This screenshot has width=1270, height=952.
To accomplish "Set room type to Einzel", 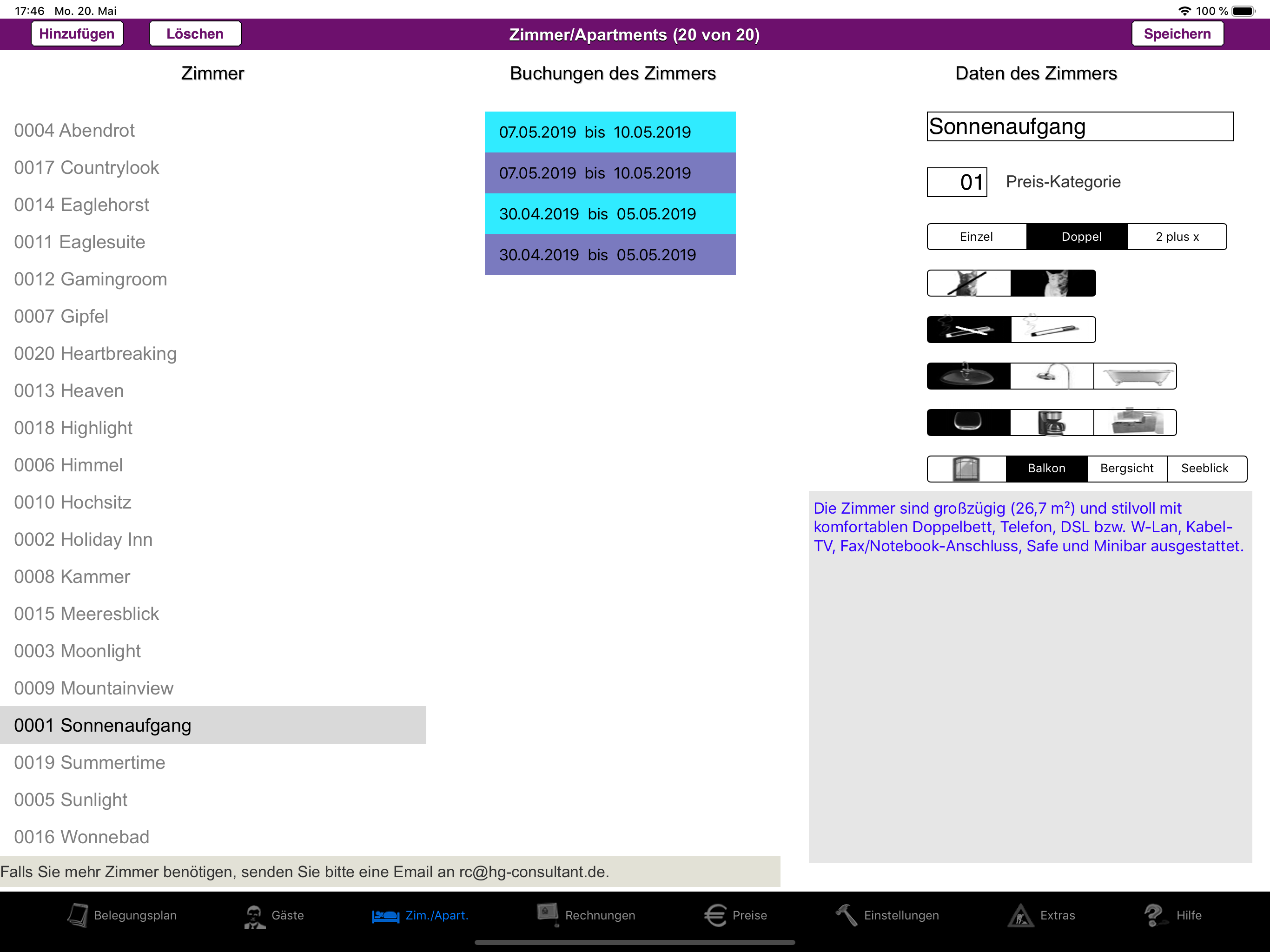I will (x=977, y=237).
